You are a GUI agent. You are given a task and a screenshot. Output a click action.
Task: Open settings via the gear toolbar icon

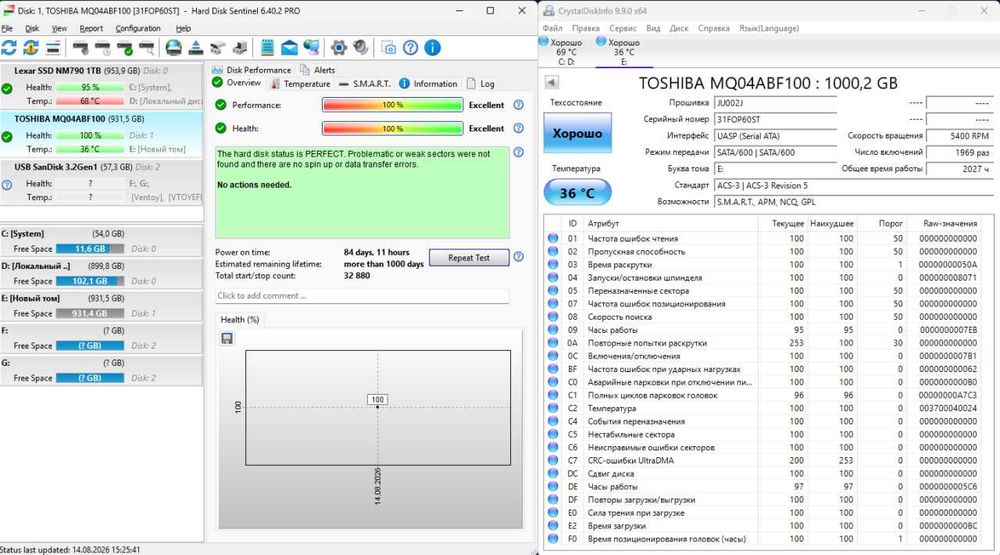click(339, 47)
